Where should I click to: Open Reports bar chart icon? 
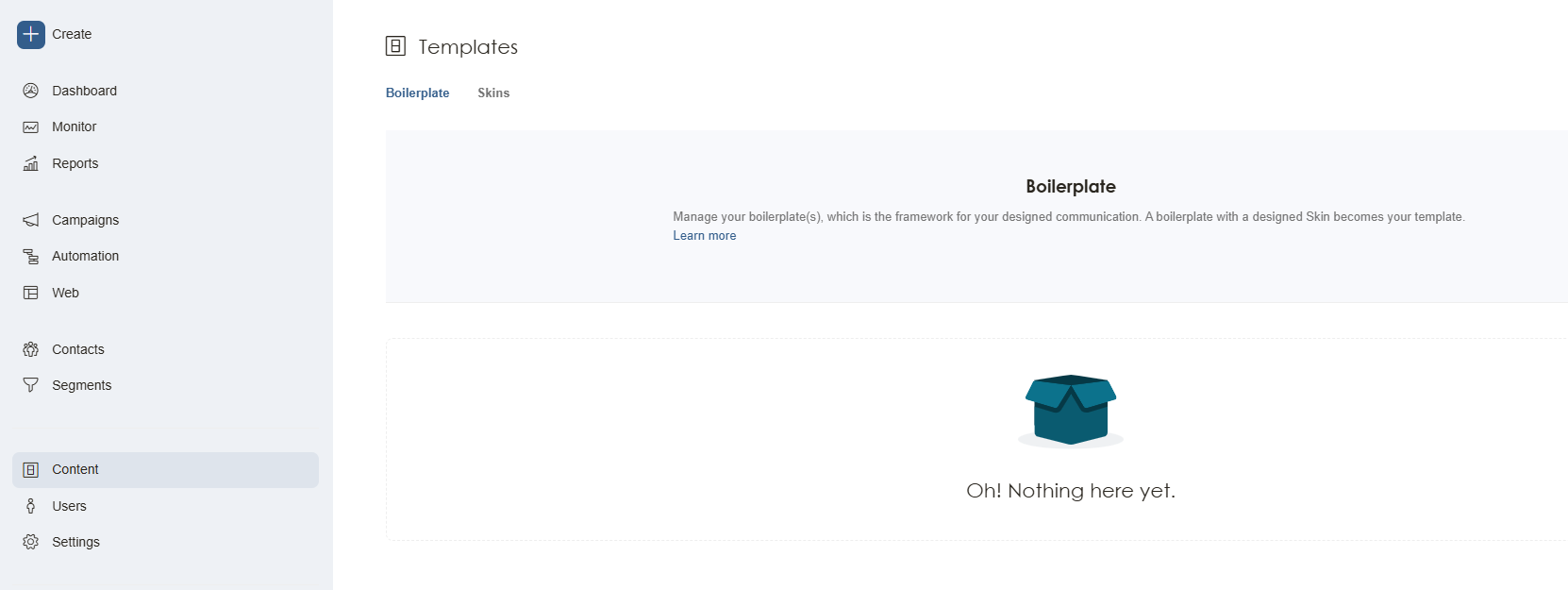(x=31, y=163)
